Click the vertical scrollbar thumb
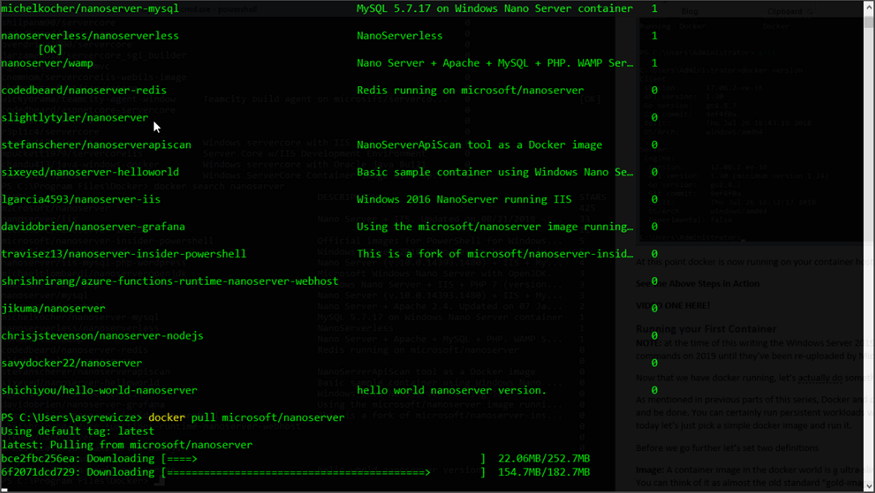 [x=869, y=21]
